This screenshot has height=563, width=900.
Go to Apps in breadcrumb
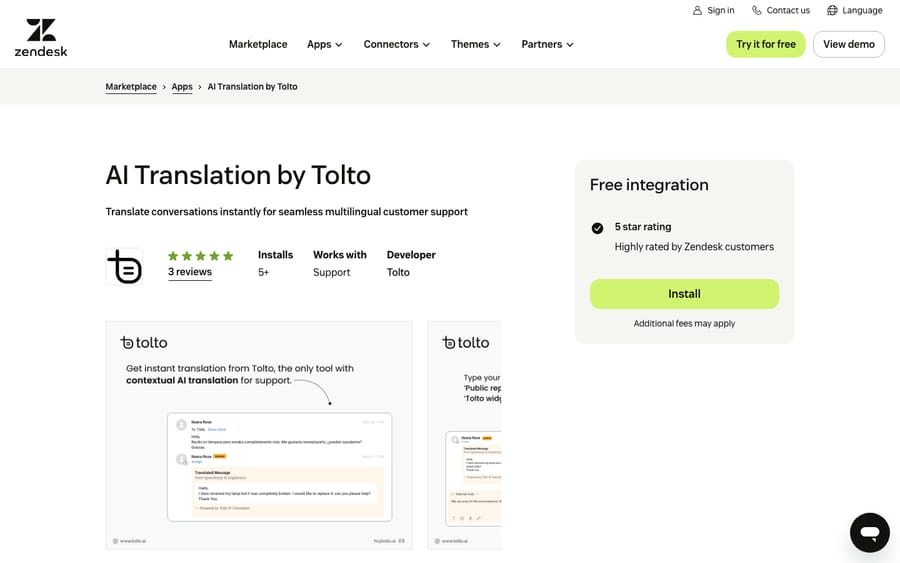(182, 87)
